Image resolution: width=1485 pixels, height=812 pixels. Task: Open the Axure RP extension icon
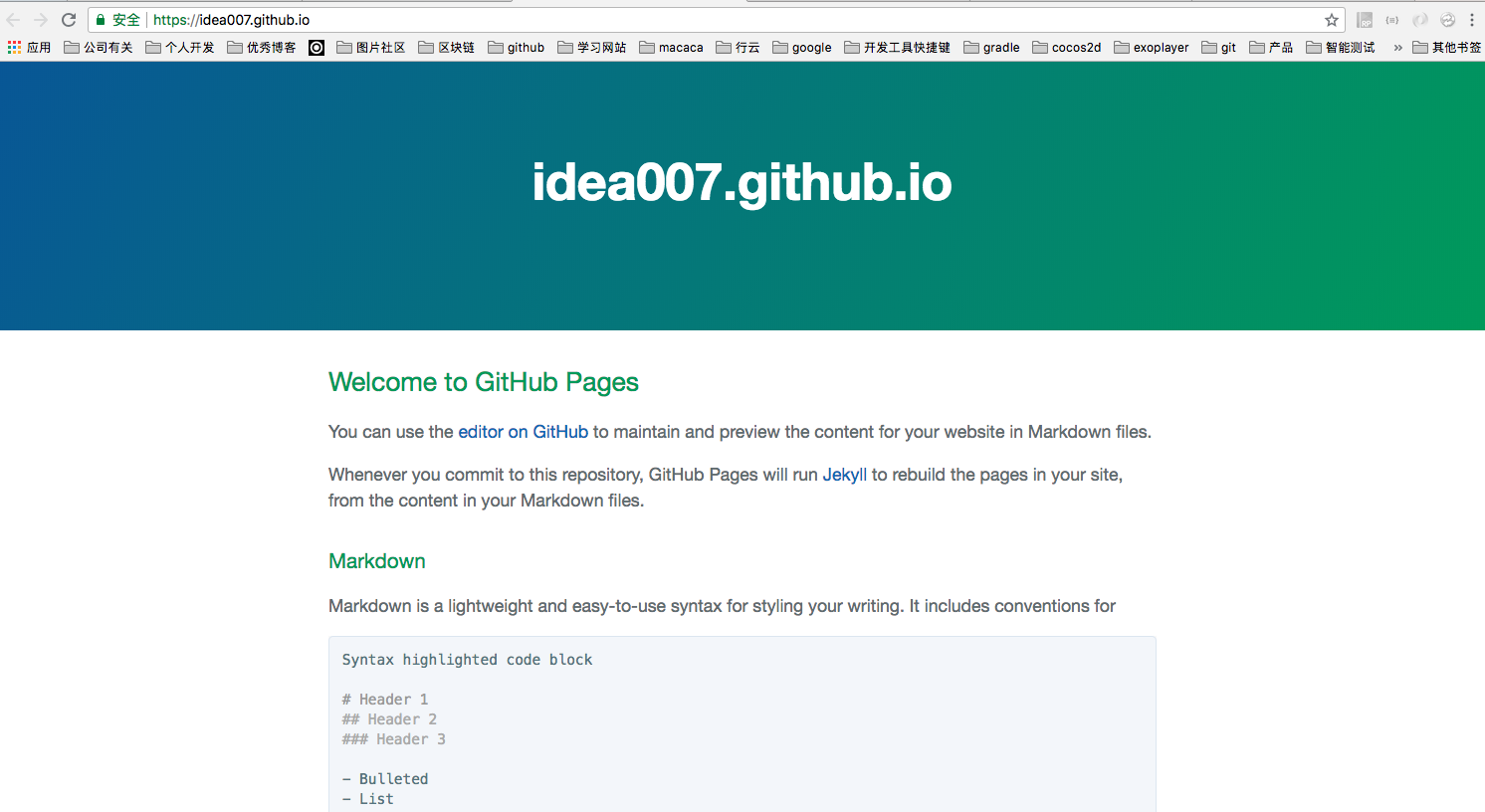(x=1365, y=20)
